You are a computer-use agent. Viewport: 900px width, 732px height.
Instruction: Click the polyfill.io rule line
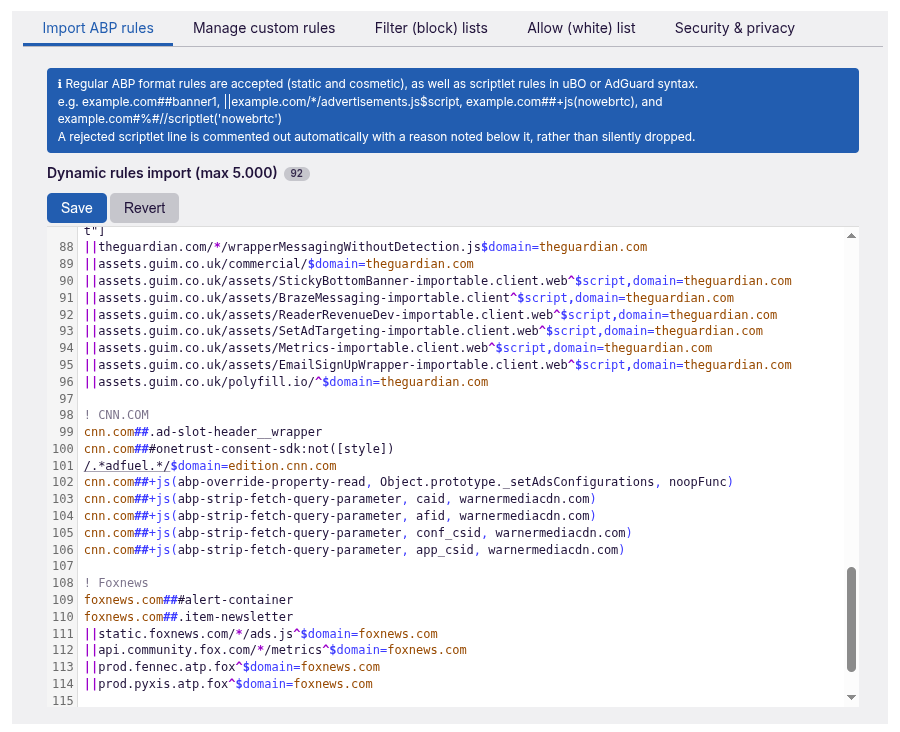[286, 382]
